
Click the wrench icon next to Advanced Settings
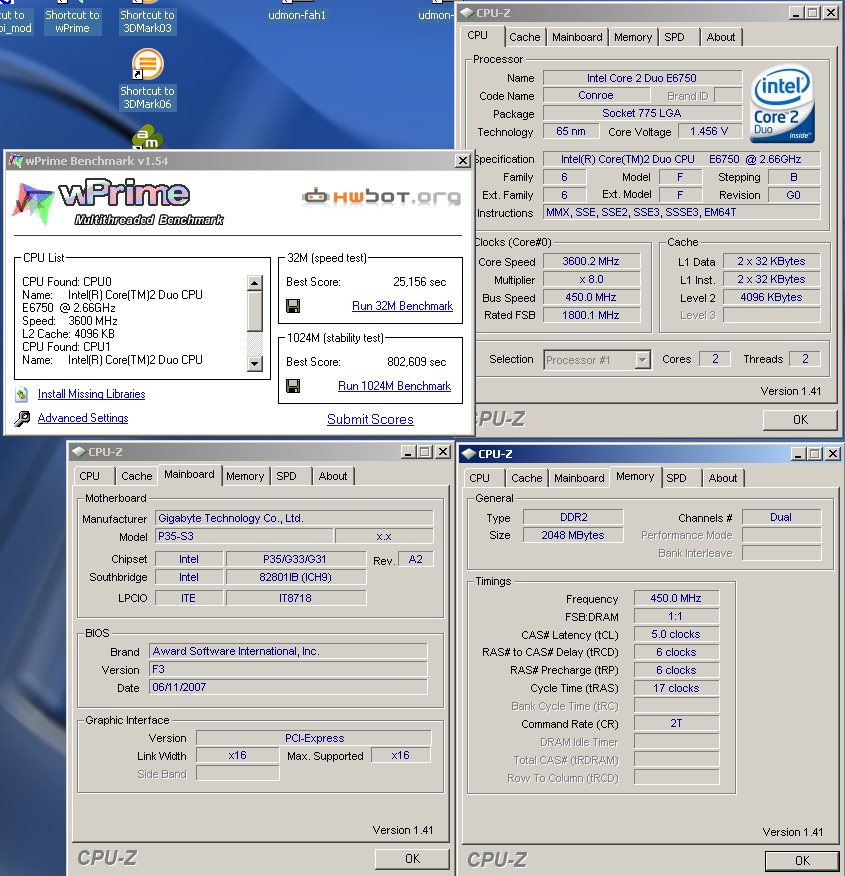tap(22, 418)
